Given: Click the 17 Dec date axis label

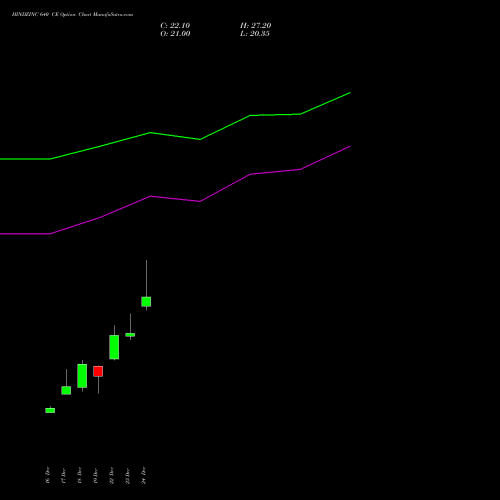Looking at the screenshot, I should click(64, 476).
